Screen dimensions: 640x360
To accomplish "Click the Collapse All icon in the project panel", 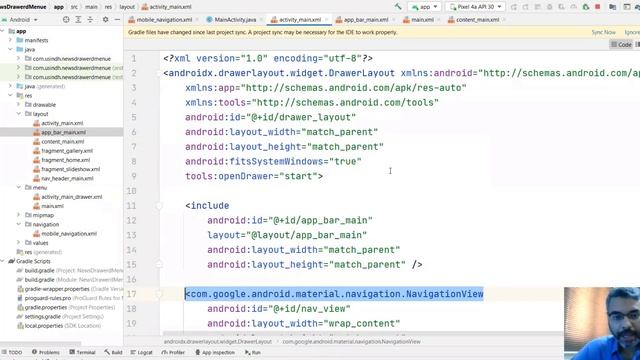I will (x=90, y=20).
